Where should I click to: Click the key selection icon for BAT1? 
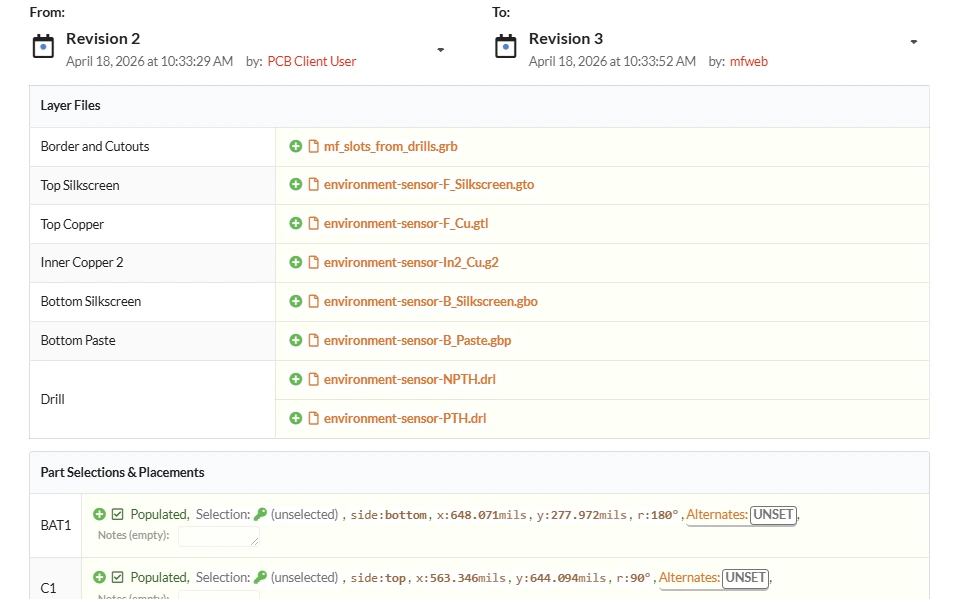pyautogui.click(x=261, y=514)
